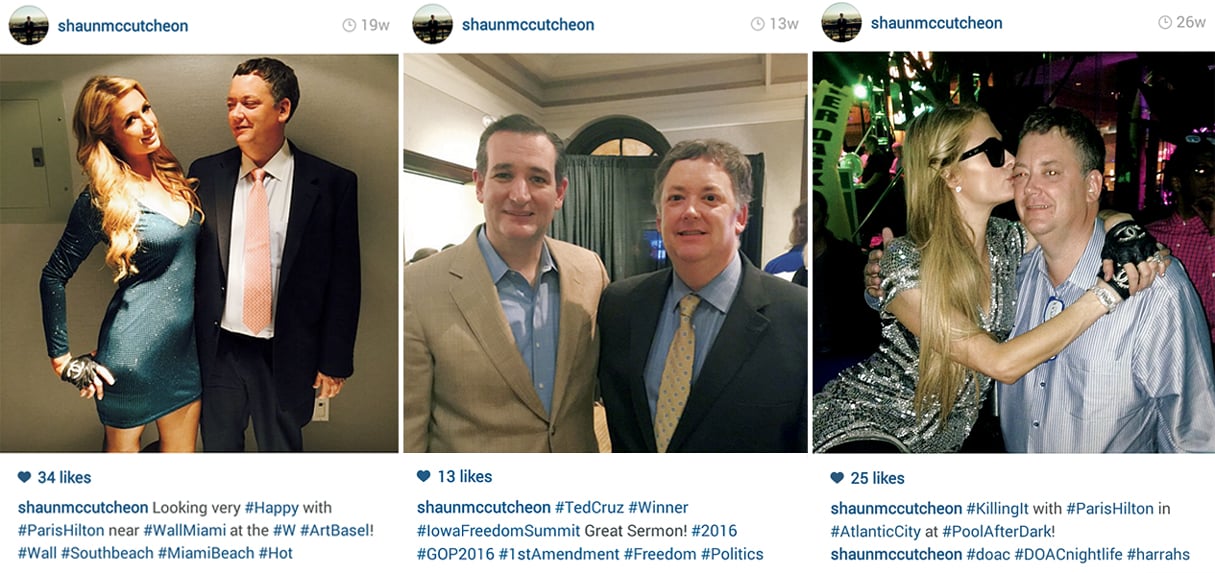Open the middle post's profile avatar

coord(433,24)
